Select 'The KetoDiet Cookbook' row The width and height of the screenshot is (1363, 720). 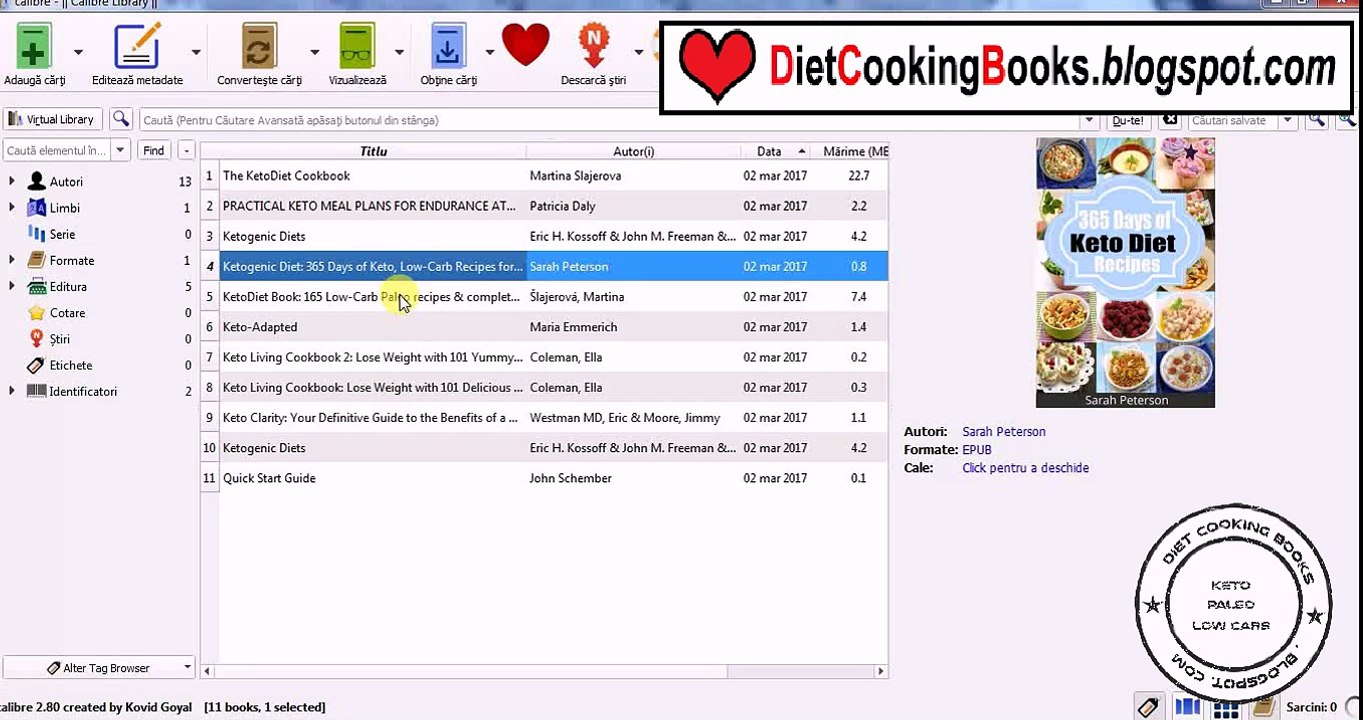(544, 176)
